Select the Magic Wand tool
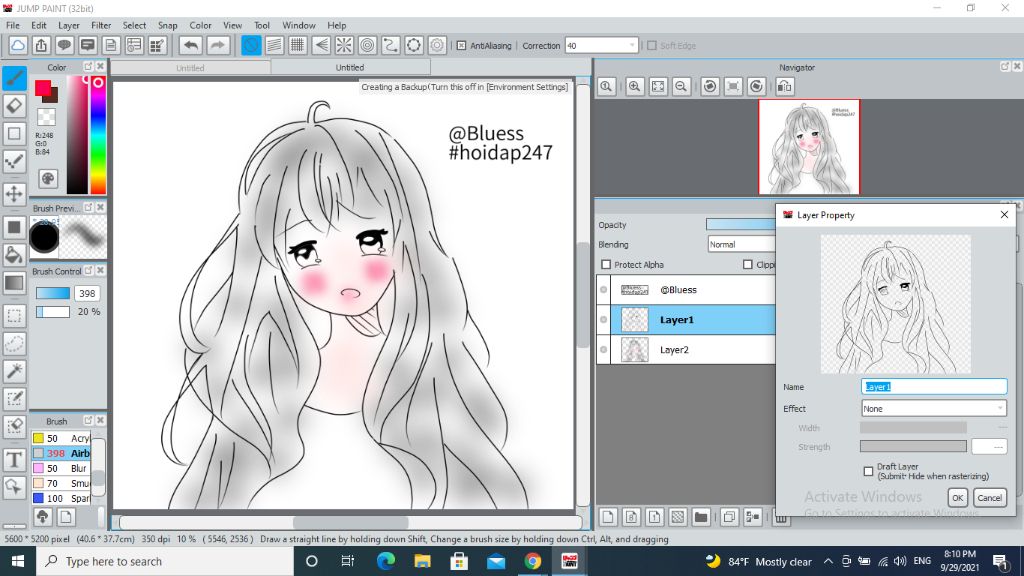Image resolution: width=1024 pixels, height=576 pixels. point(14,371)
